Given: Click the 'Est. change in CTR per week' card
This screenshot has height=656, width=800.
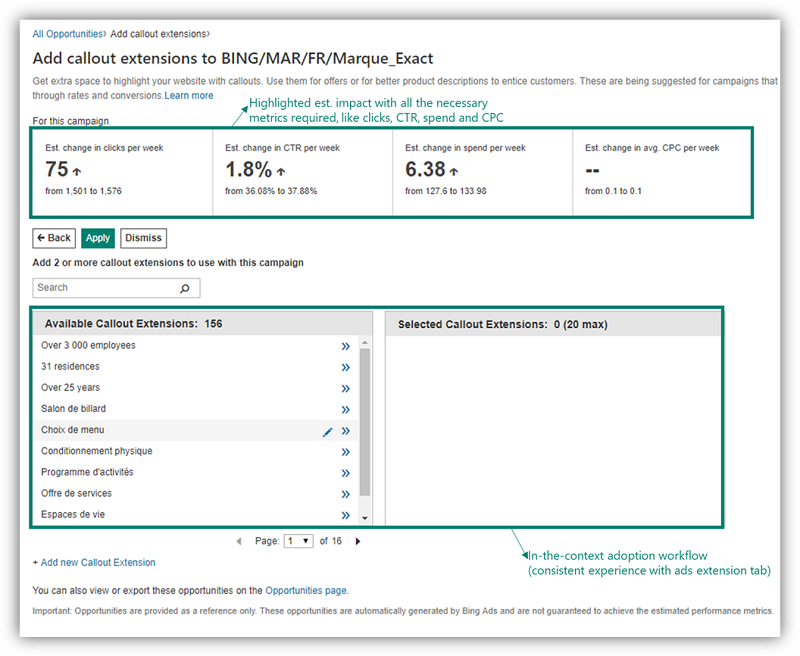Looking at the screenshot, I should coord(303,172).
